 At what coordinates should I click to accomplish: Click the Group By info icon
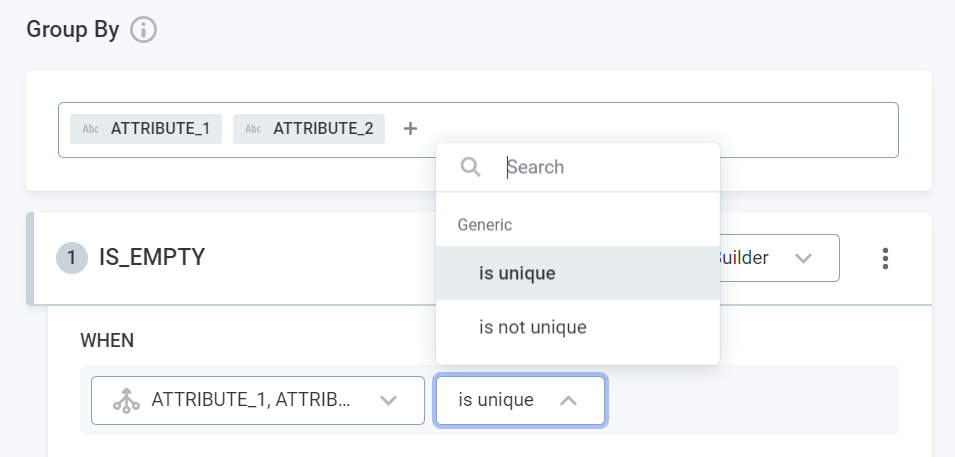tap(144, 30)
